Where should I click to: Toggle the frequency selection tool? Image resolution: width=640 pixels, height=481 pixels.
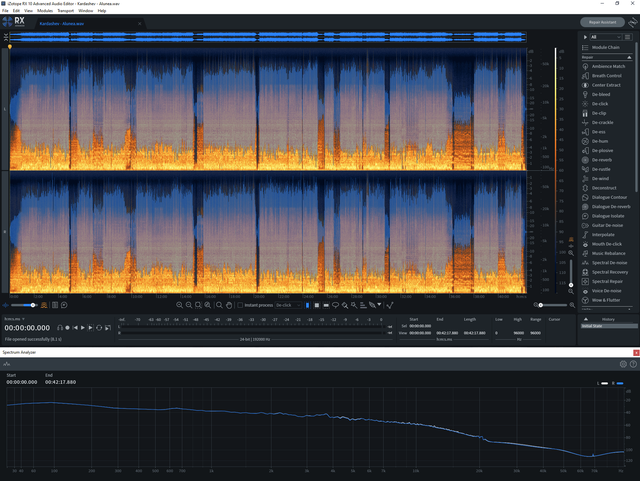click(326, 305)
